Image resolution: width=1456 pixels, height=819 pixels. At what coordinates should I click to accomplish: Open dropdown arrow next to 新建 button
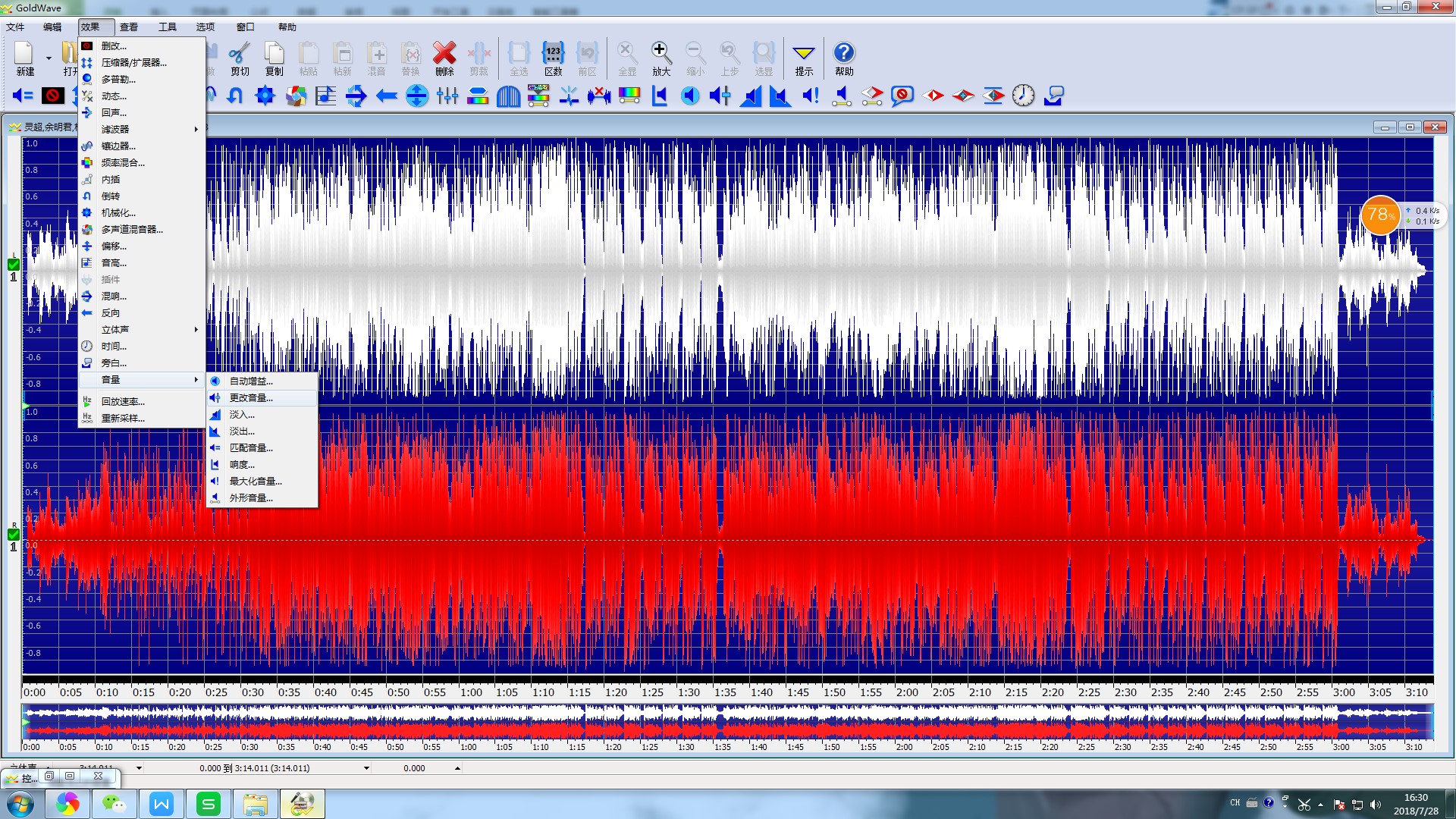click(x=49, y=58)
